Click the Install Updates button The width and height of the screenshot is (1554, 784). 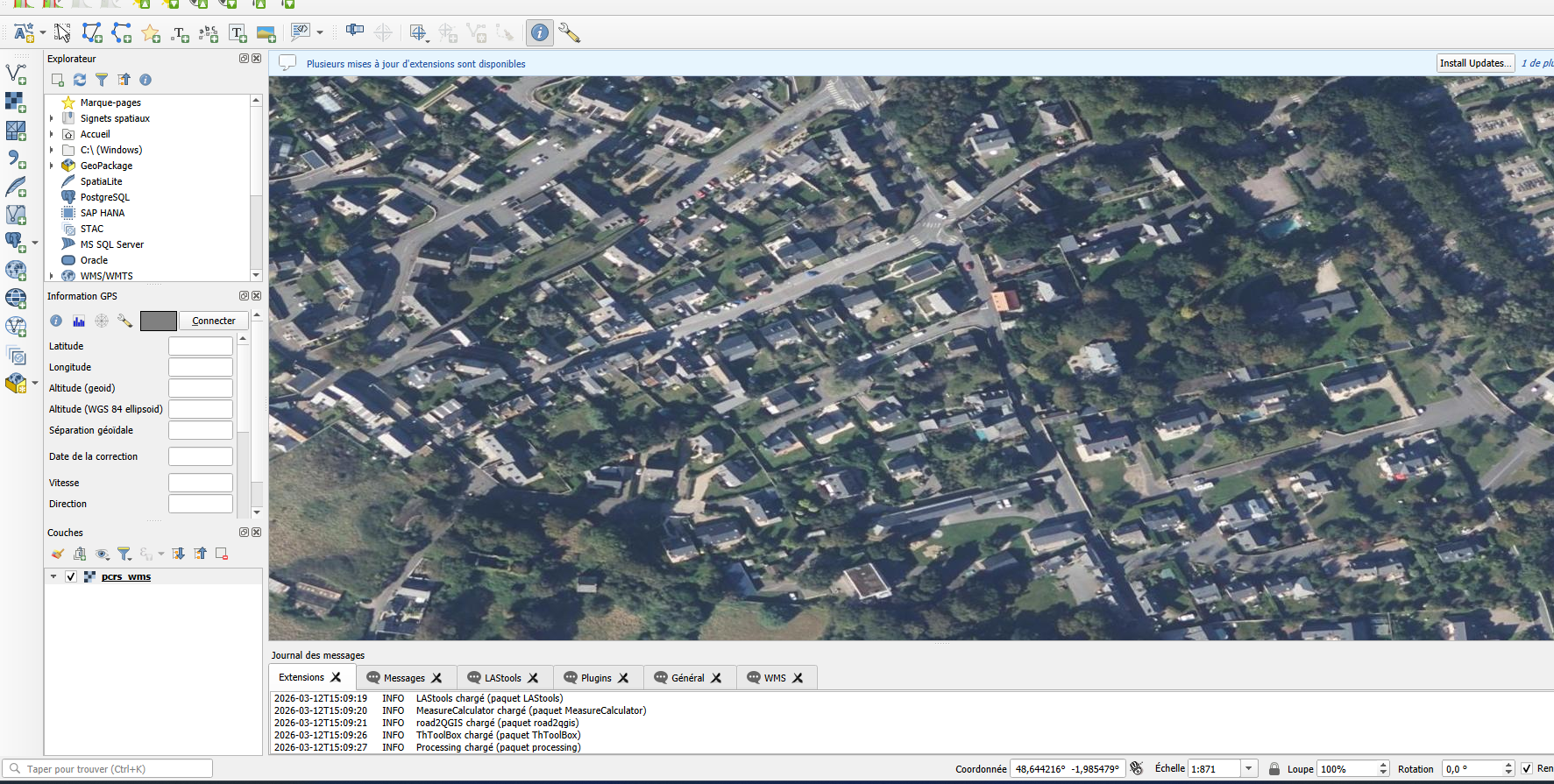pos(1475,63)
